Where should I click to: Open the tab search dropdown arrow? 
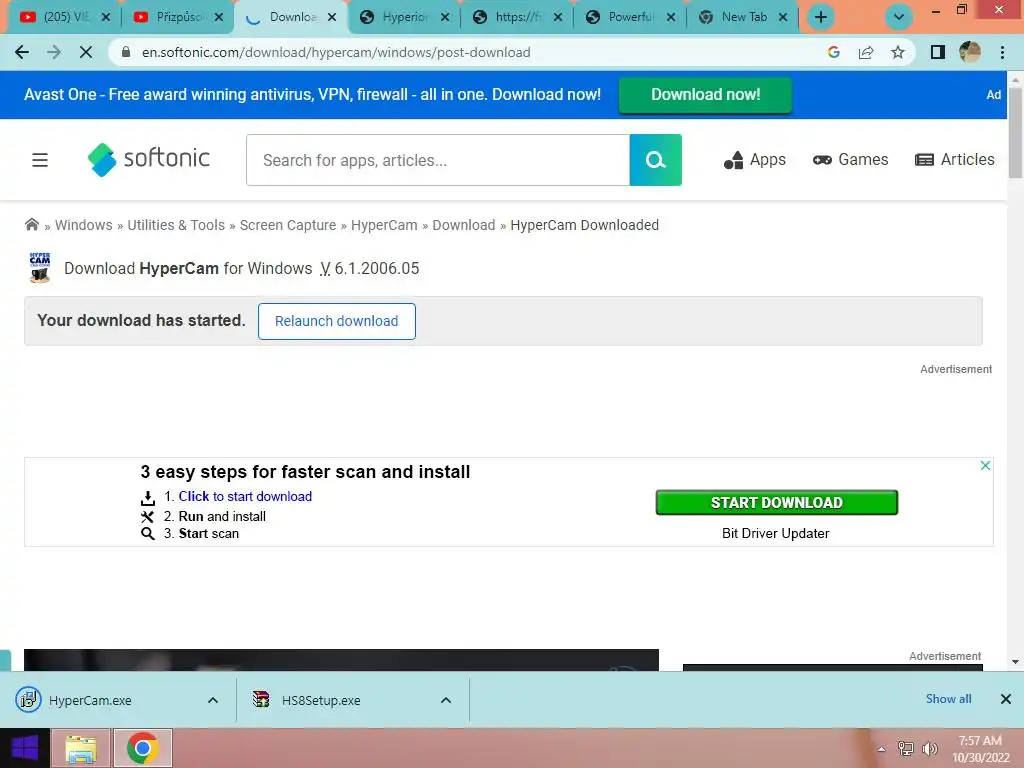coord(899,17)
